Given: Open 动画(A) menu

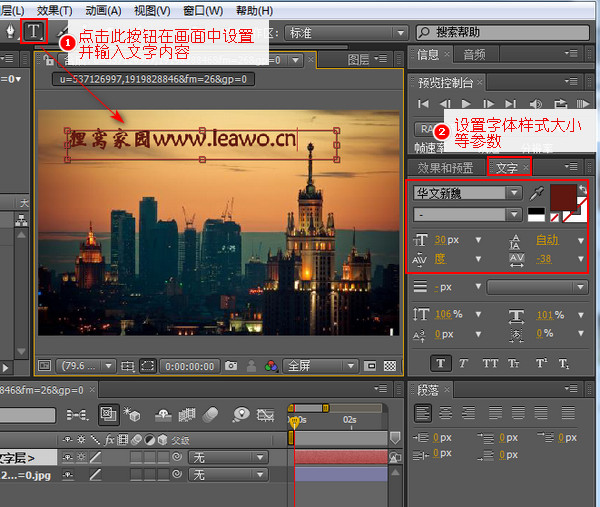Looking at the screenshot, I should pos(103,11).
